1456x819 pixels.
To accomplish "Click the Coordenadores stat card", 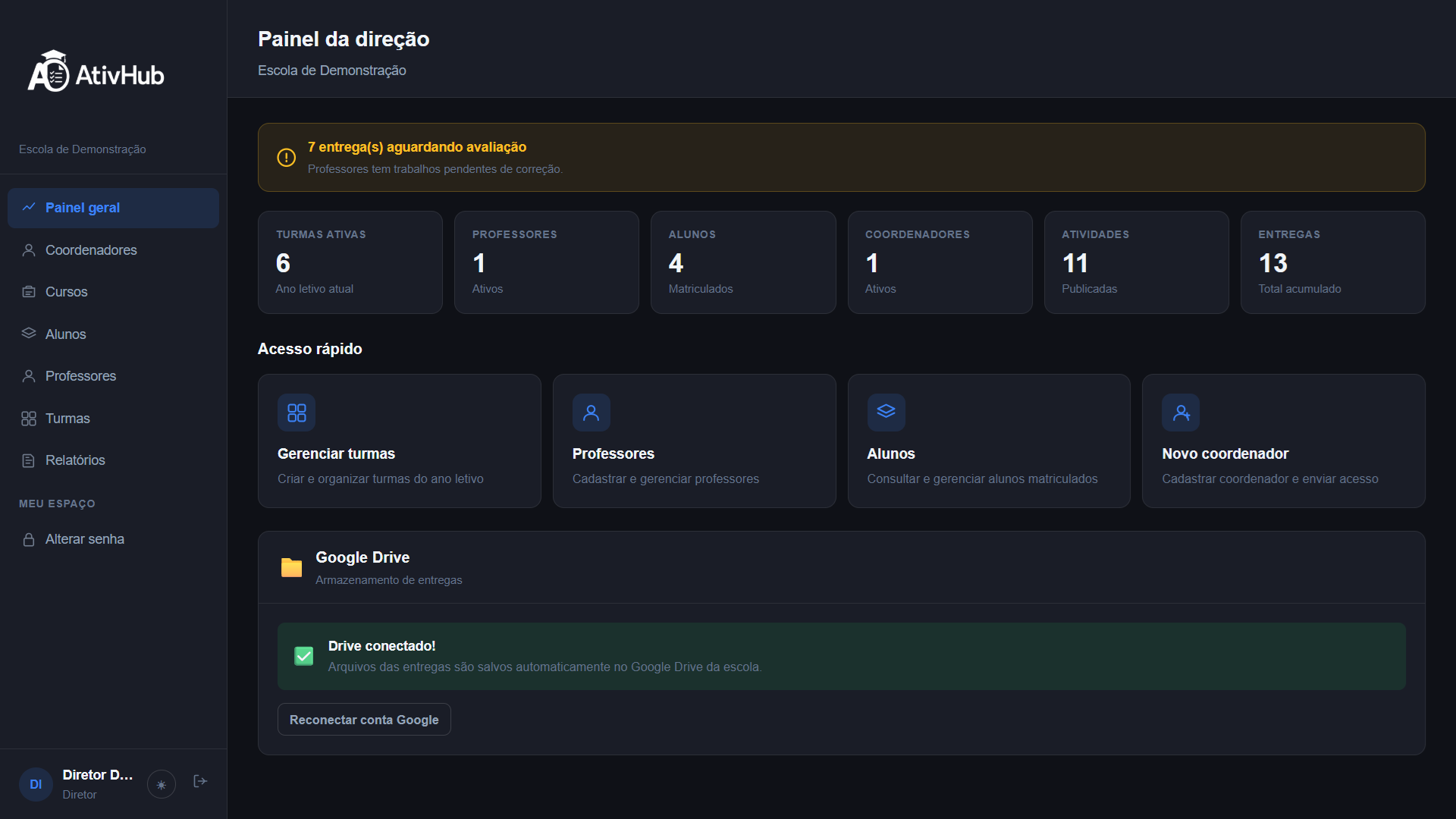I will [940, 262].
